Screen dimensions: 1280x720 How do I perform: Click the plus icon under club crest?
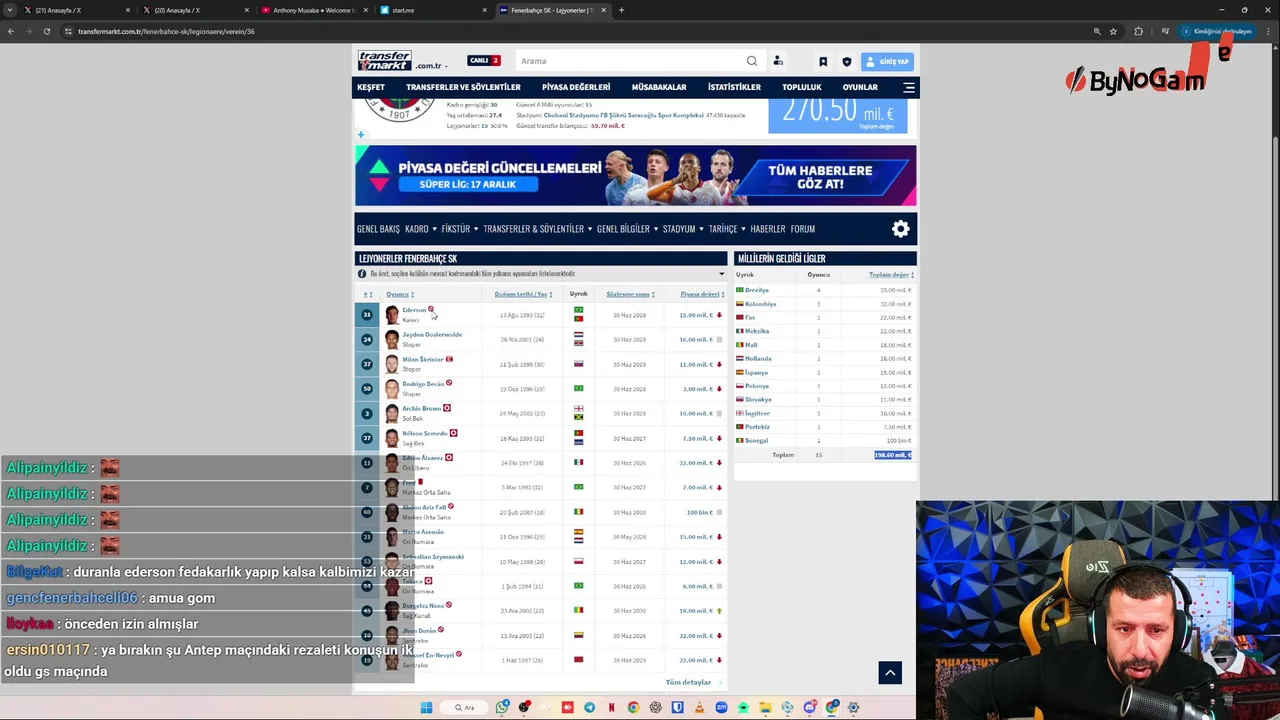[x=361, y=135]
